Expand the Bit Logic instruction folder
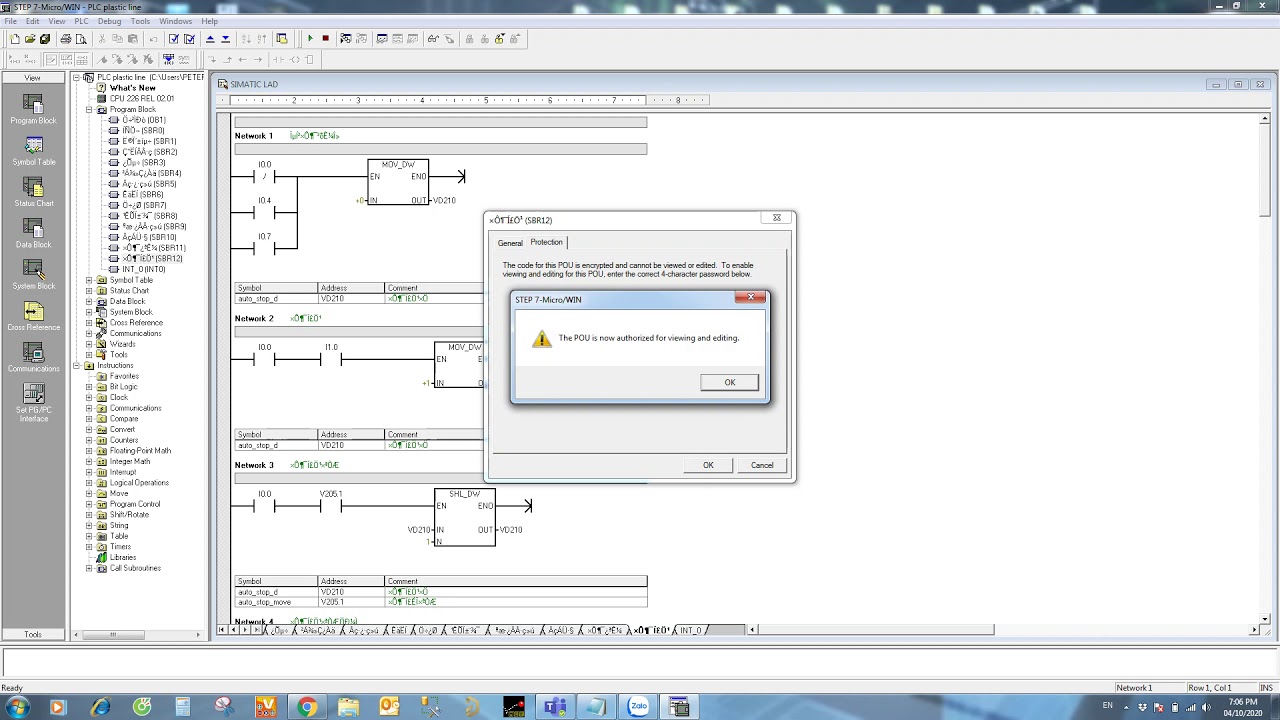 point(89,387)
